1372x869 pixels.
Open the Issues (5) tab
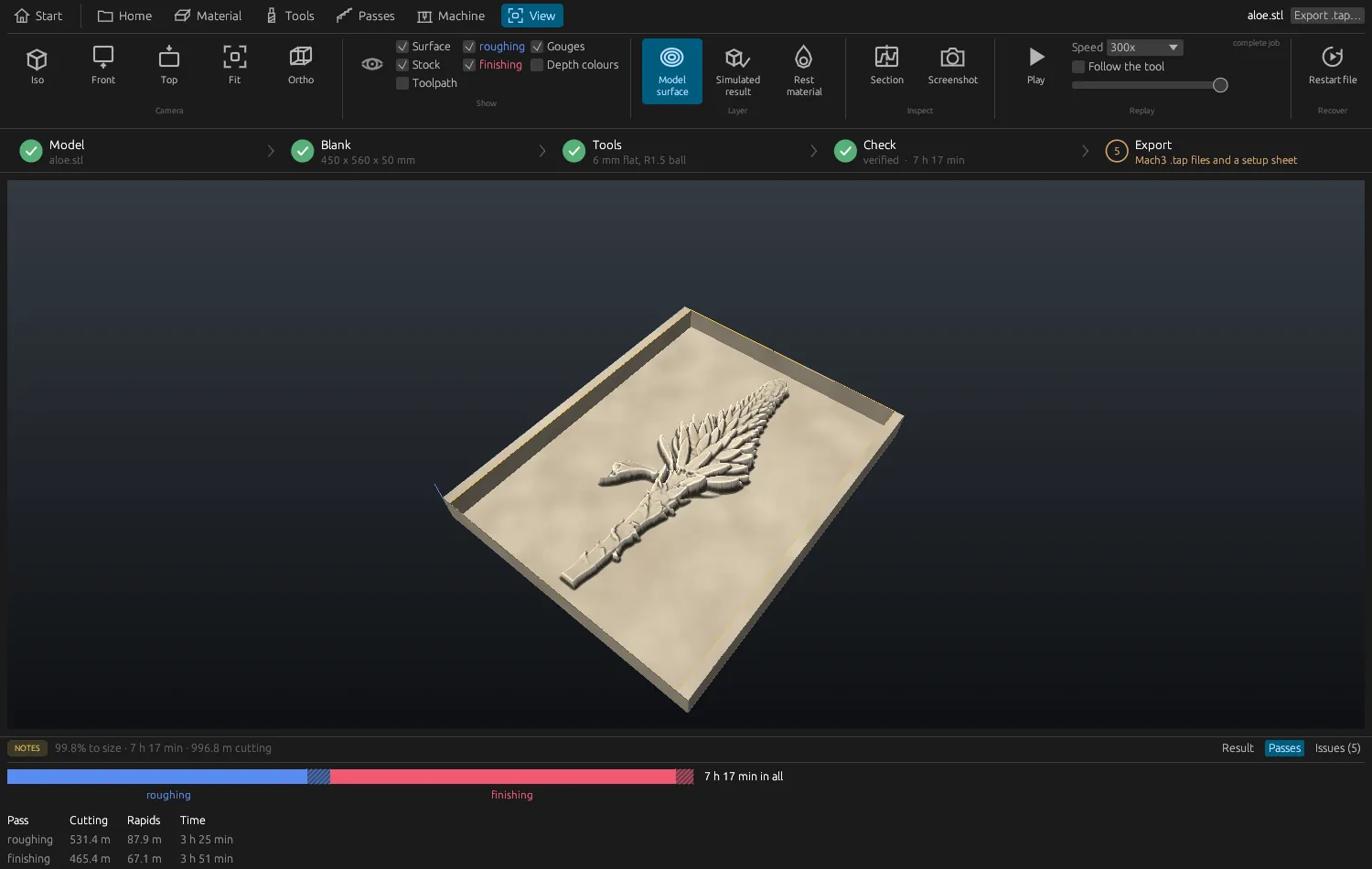pos(1337,748)
